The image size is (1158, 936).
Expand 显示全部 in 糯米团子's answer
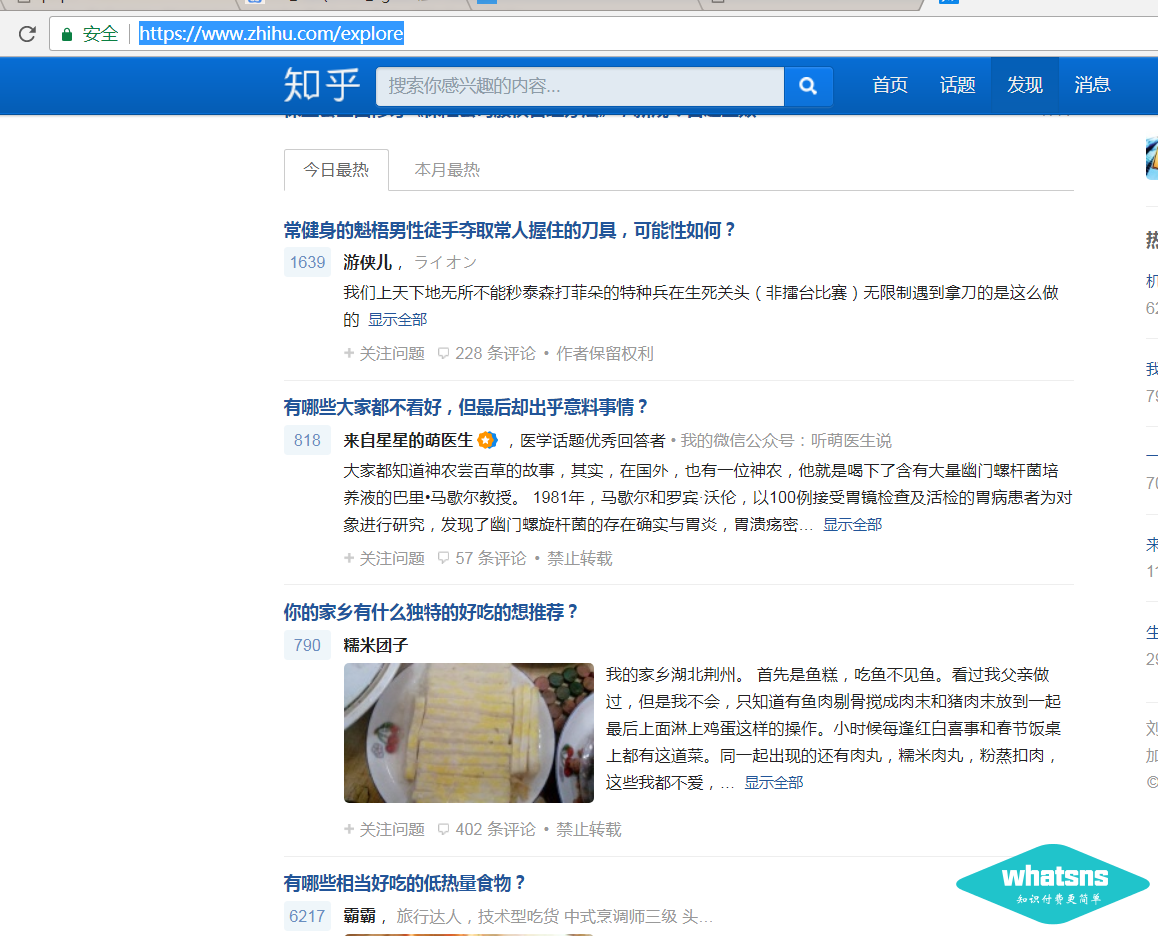(x=773, y=783)
